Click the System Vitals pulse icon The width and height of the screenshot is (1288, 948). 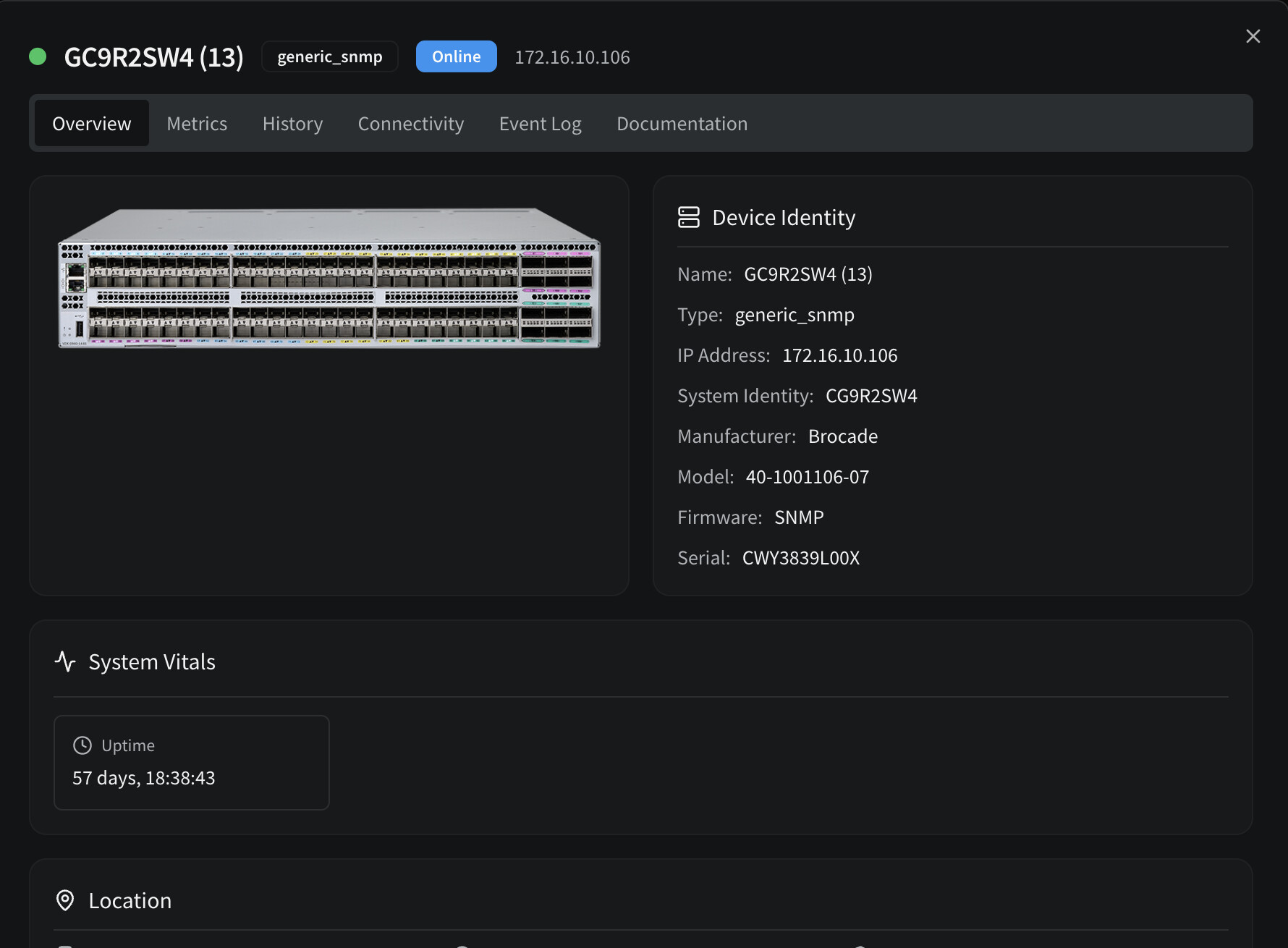65,661
